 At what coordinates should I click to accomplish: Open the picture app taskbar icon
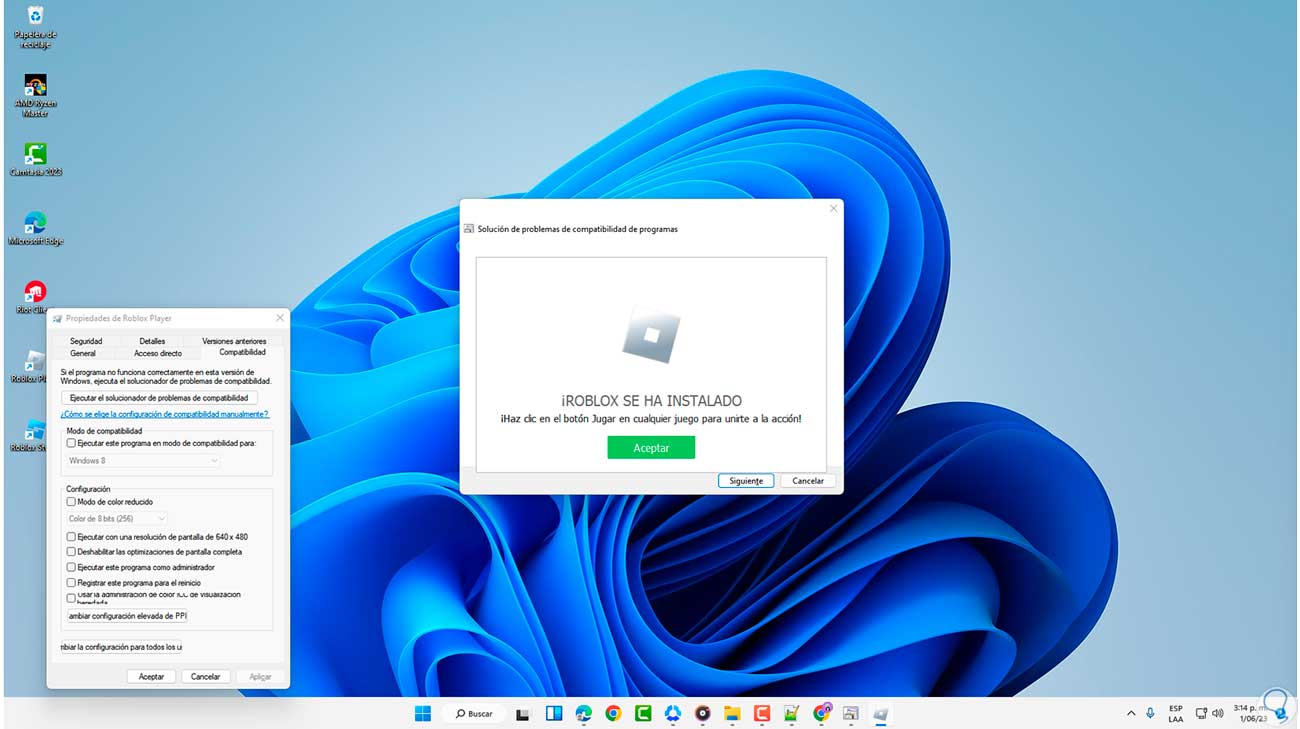pyautogui.click(x=851, y=713)
